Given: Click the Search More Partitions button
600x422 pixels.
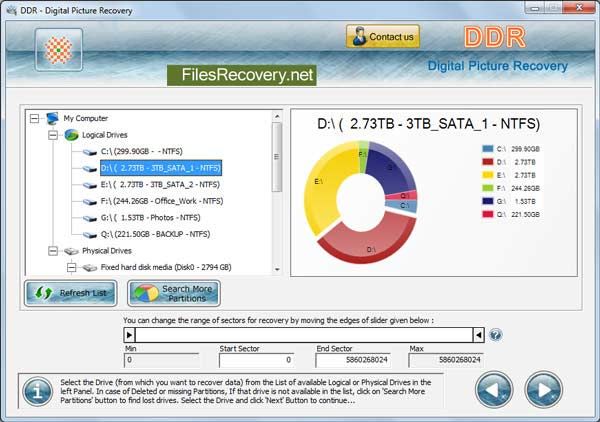Looking at the screenshot, I should tap(174, 293).
